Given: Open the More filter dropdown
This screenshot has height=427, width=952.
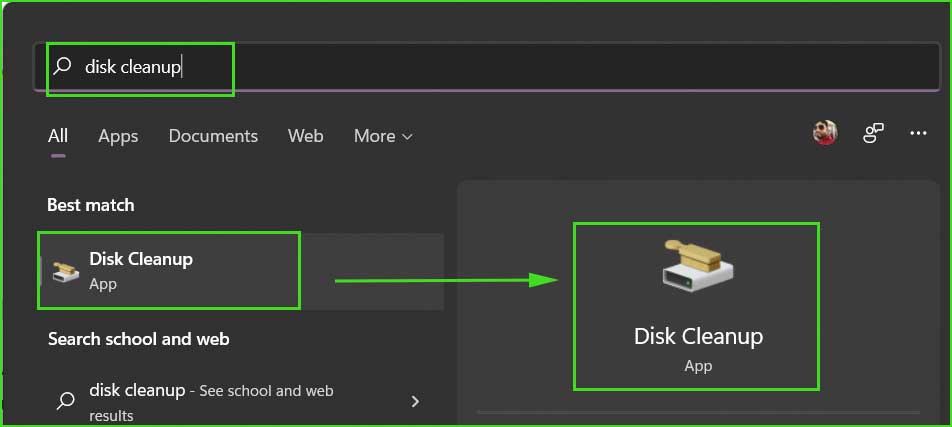Looking at the screenshot, I should click(x=383, y=136).
